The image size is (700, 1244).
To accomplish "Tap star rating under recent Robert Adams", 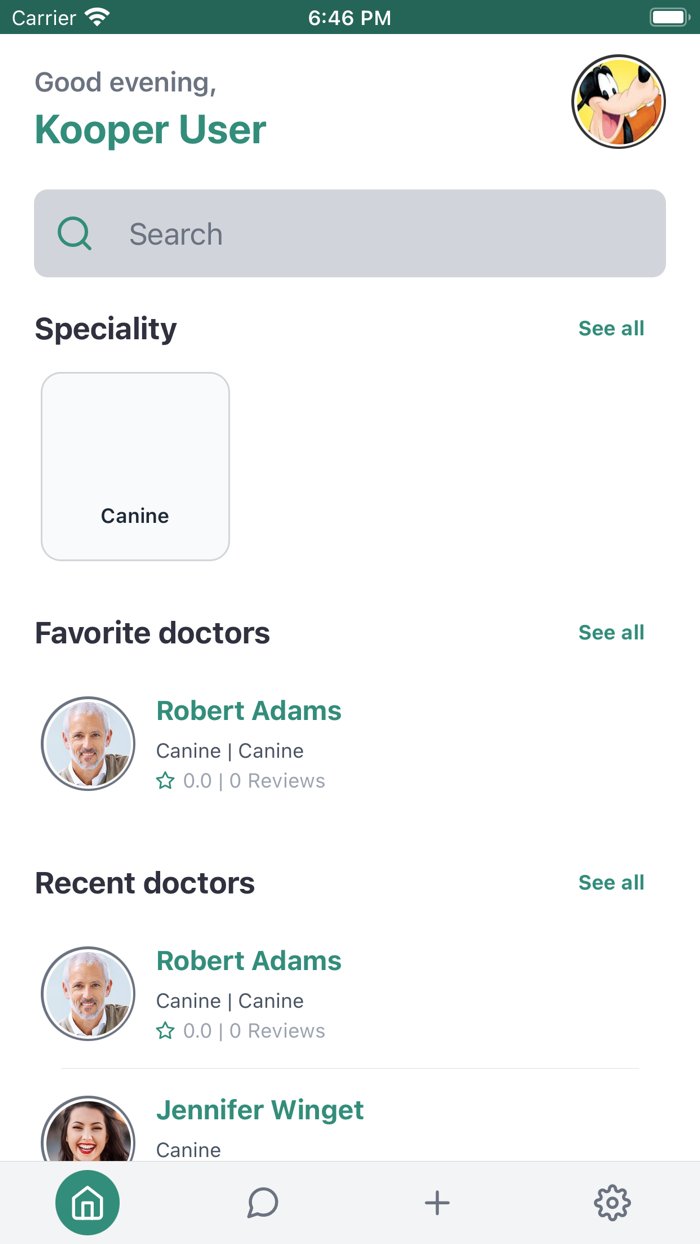I will (166, 1031).
